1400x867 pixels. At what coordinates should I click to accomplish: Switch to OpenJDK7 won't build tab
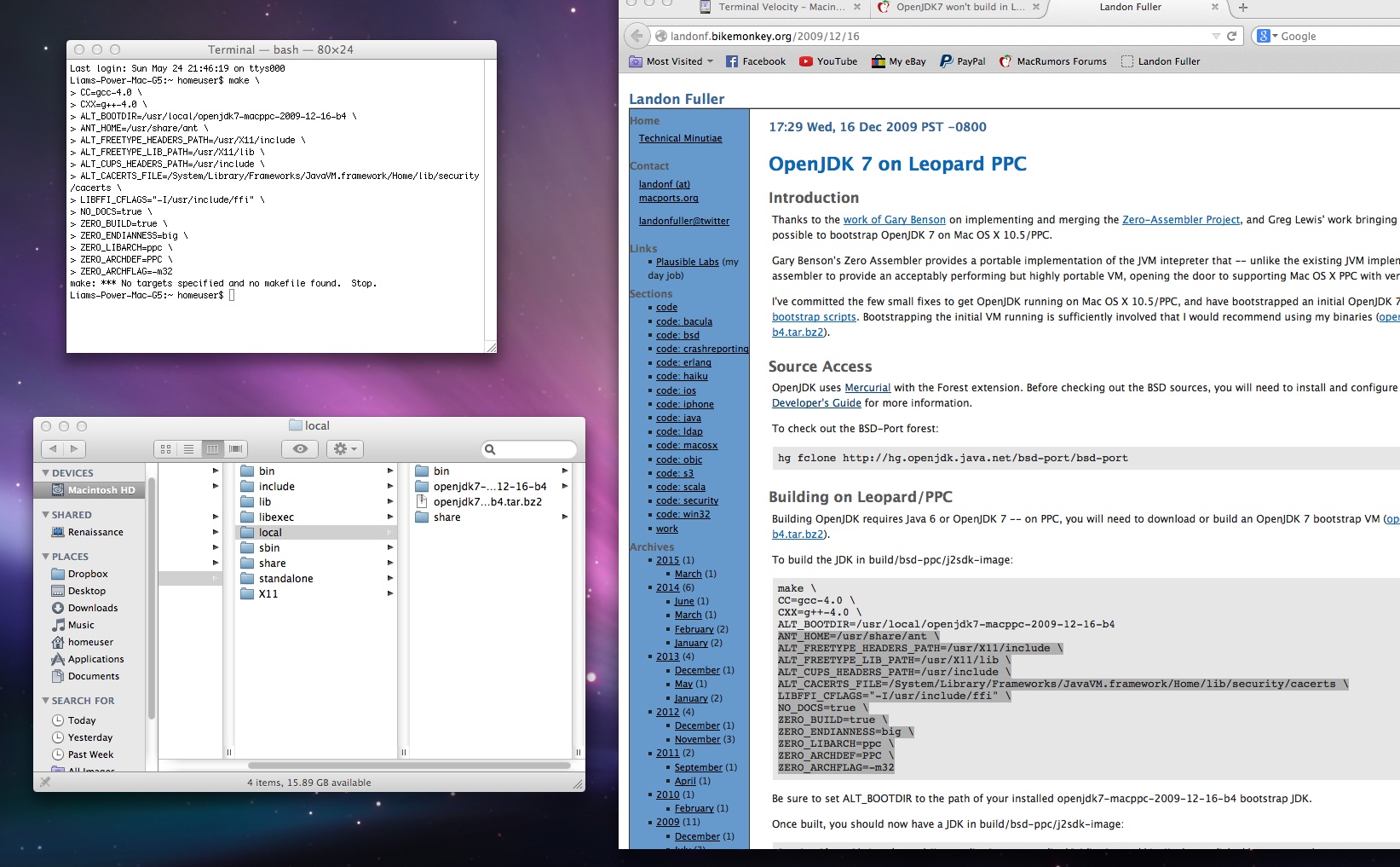960,7
